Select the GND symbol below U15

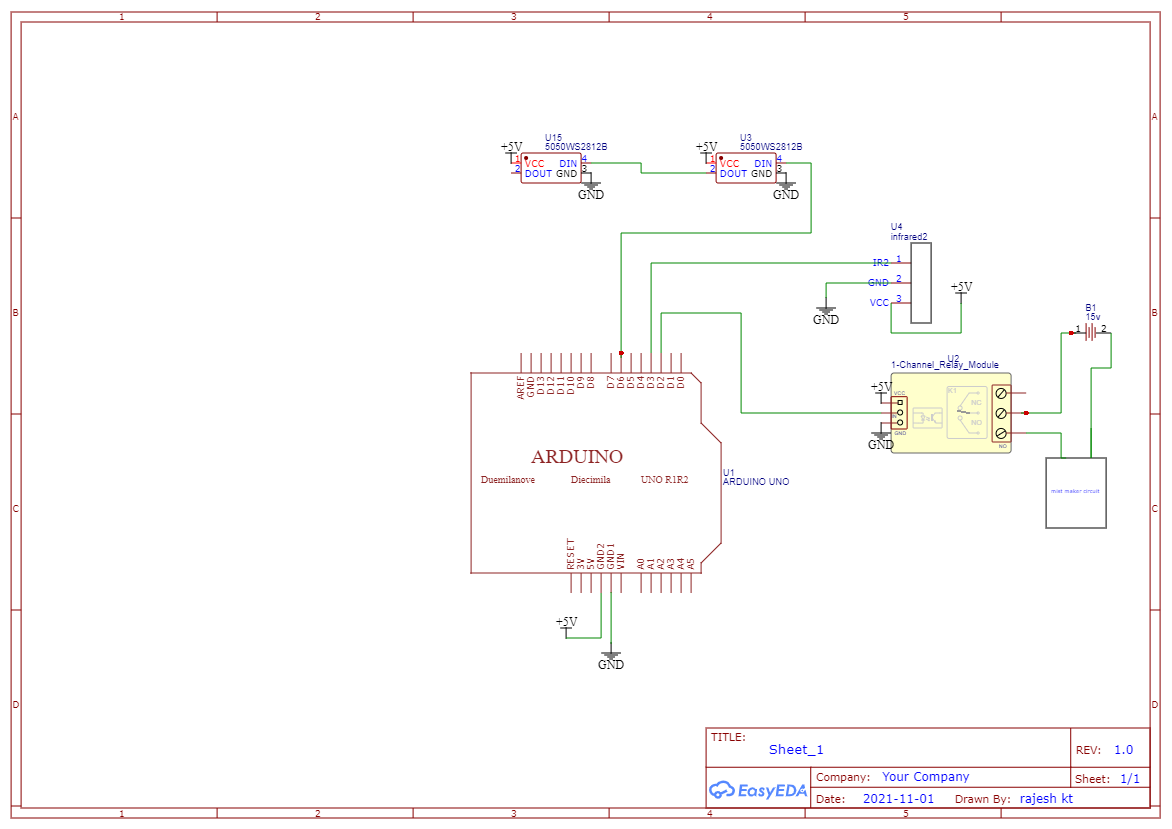[590, 189]
